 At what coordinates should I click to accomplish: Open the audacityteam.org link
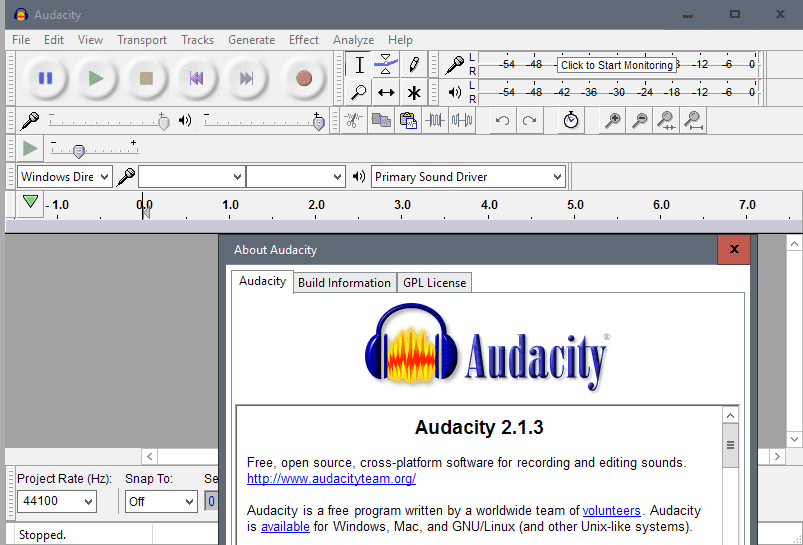[x=331, y=479]
